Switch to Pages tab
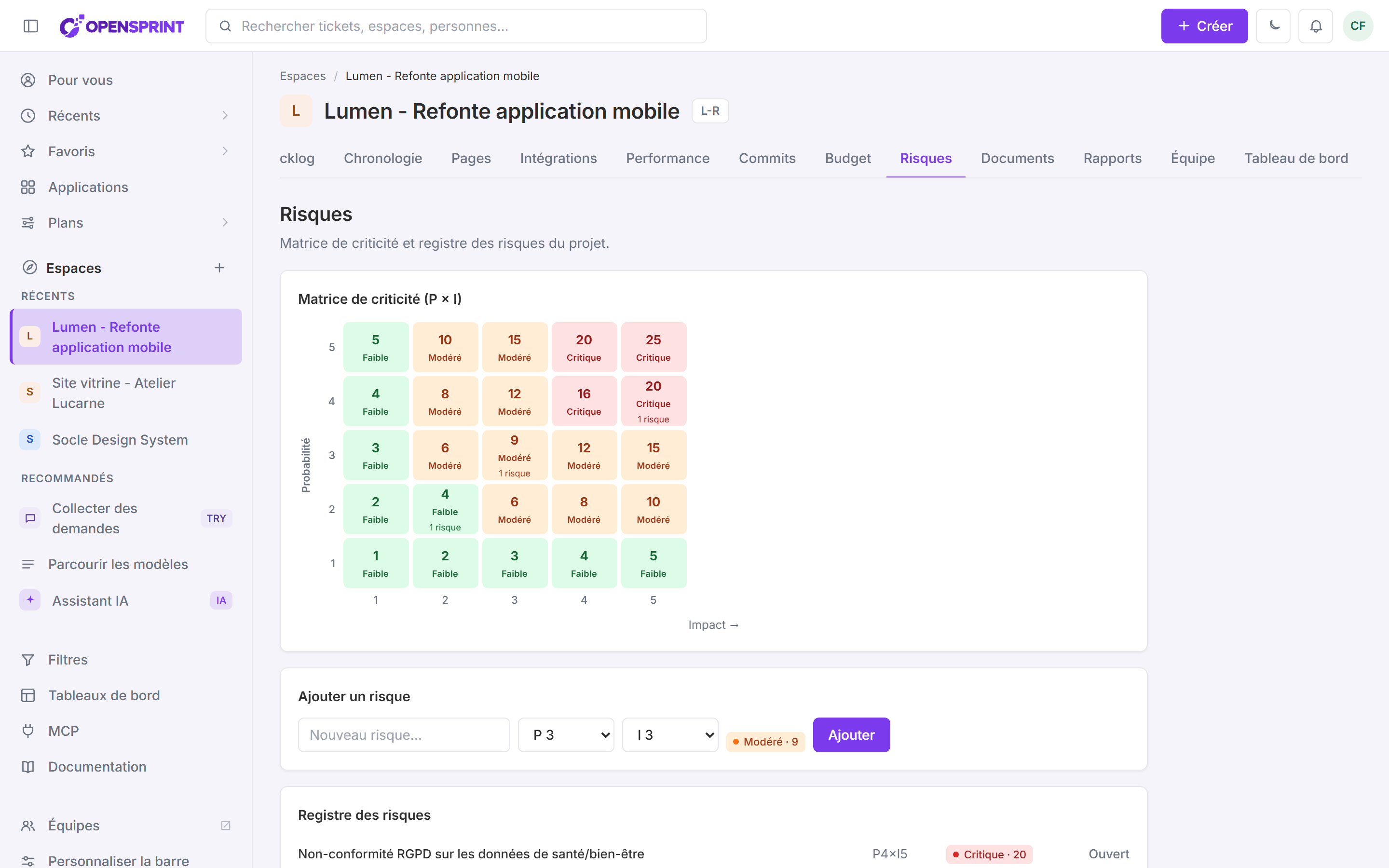The image size is (1389, 868). pyautogui.click(x=471, y=158)
